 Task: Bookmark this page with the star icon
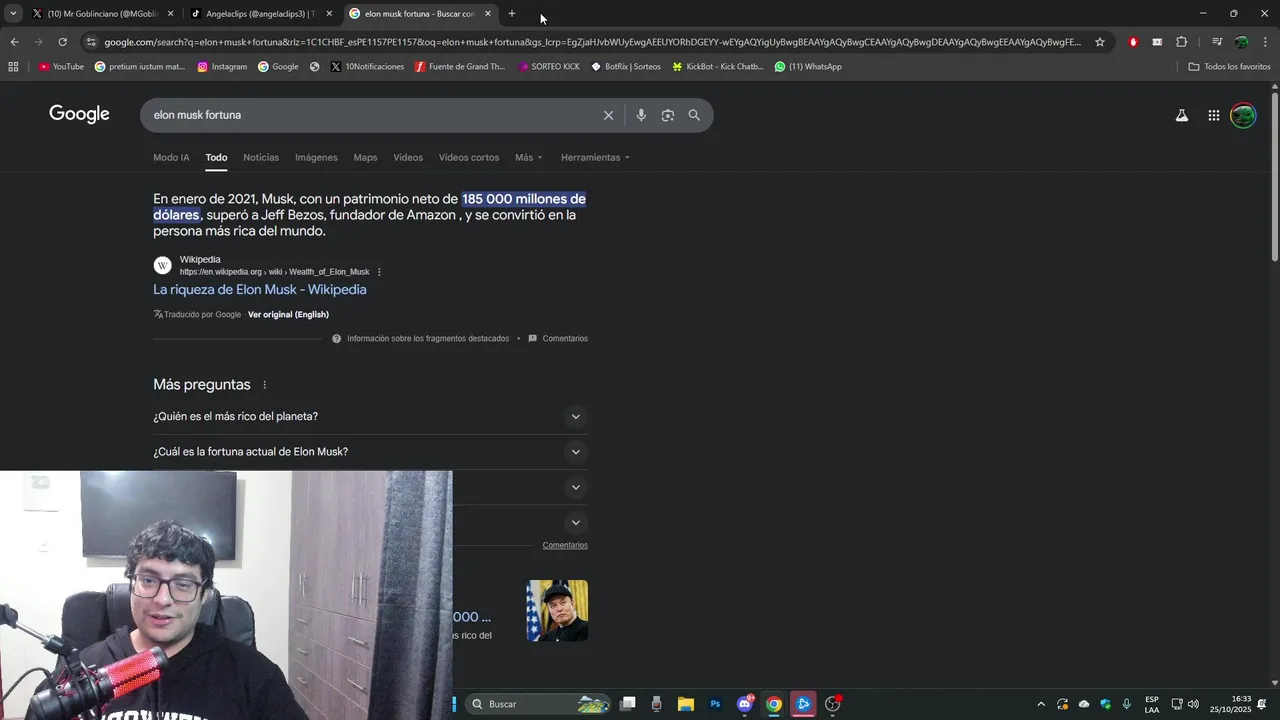coord(1100,42)
